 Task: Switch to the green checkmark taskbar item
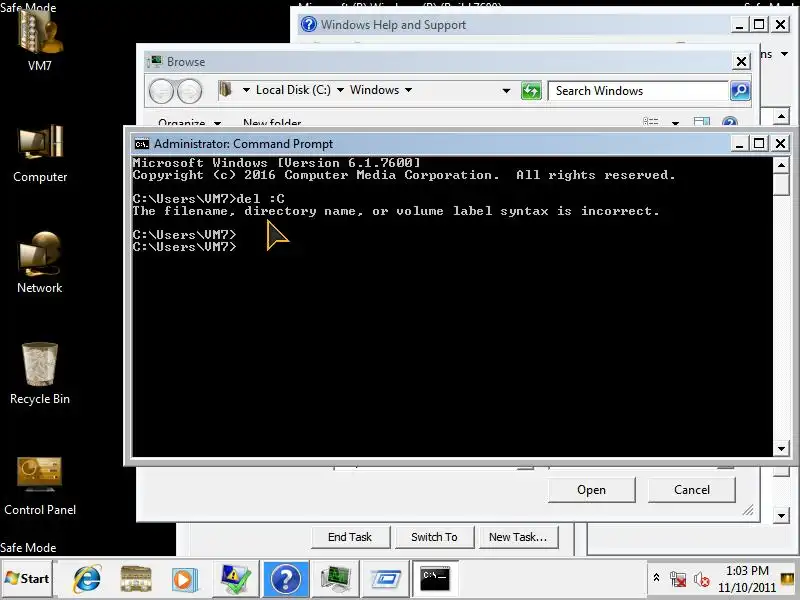[235, 579]
